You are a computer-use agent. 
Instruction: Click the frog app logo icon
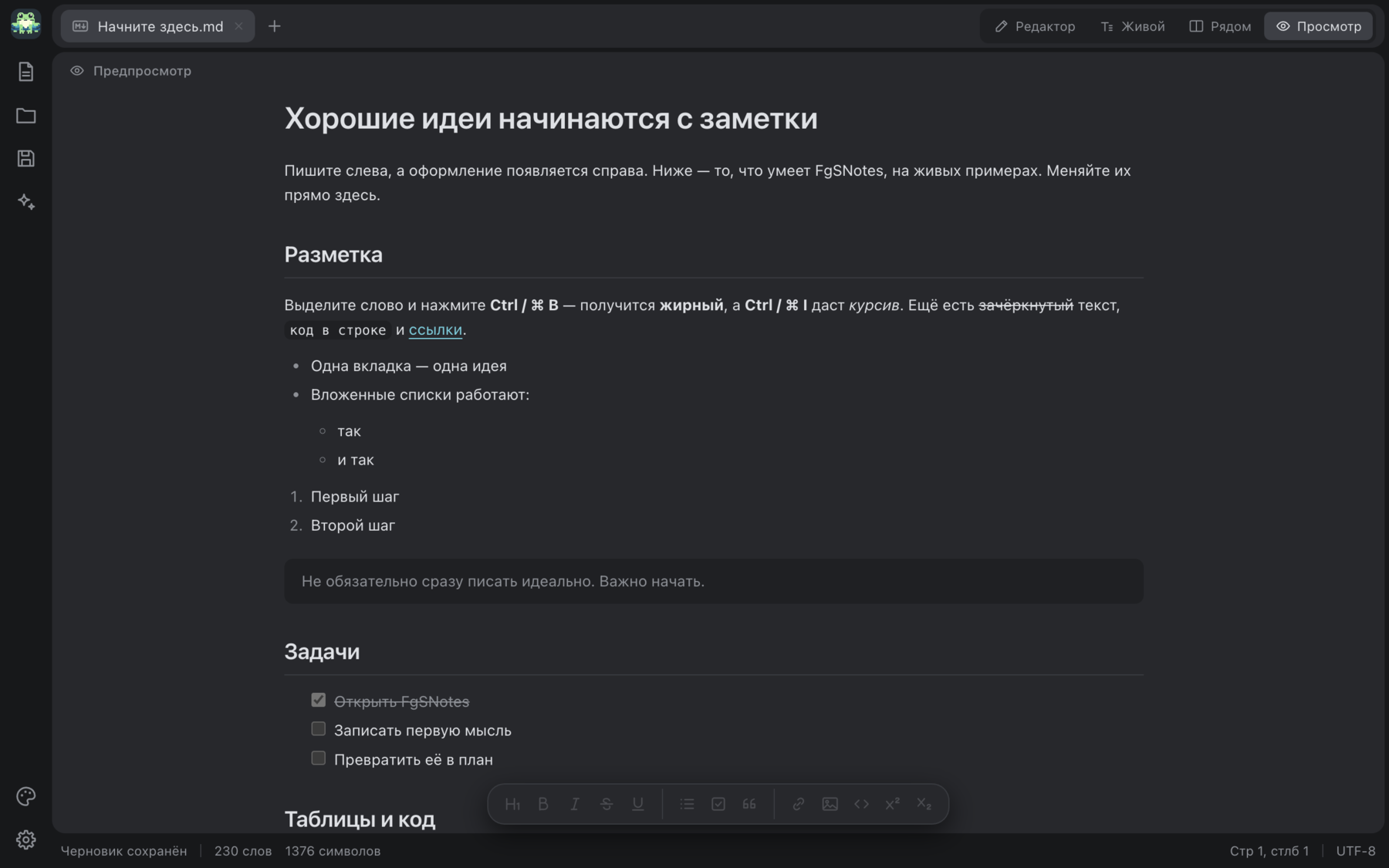pos(25,24)
